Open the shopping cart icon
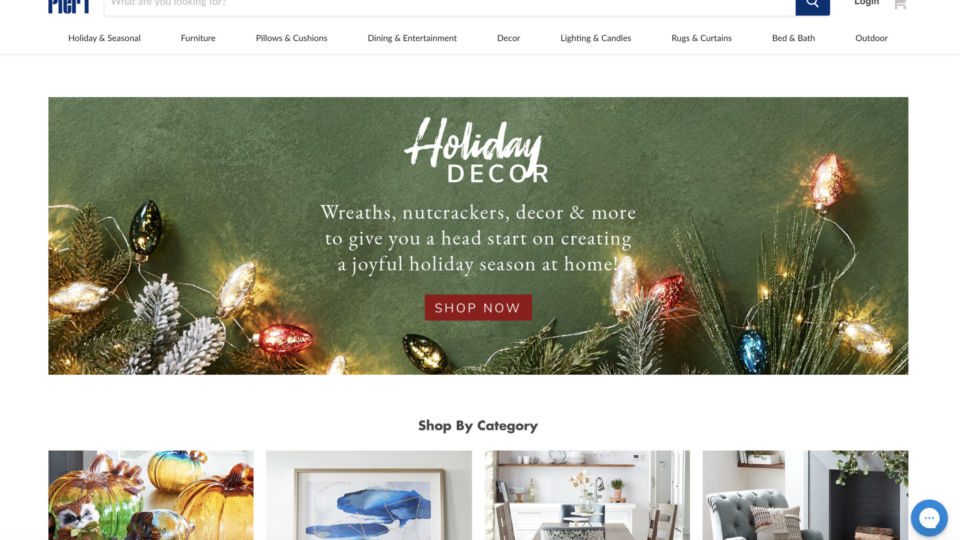 tap(899, 4)
